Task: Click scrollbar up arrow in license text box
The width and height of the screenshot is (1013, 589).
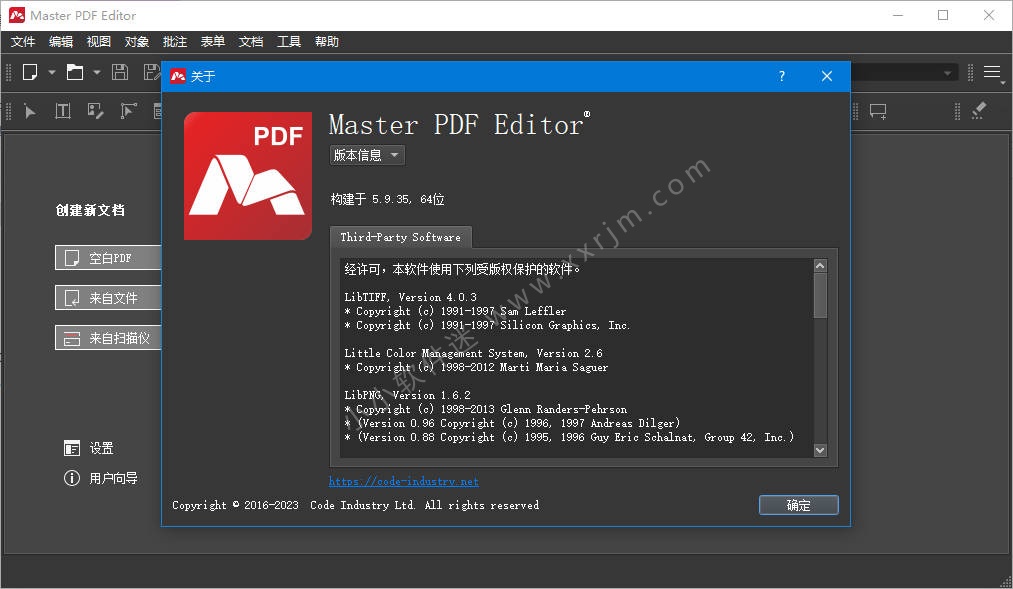Action: point(820,265)
